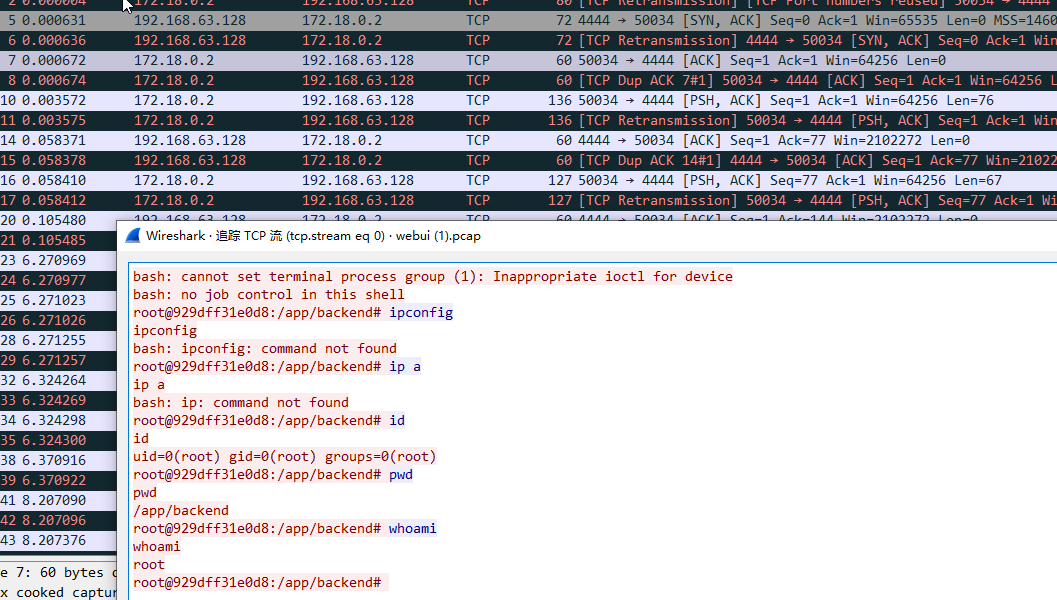Select packet 43 at time 8.207376

[x=58, y=541]
